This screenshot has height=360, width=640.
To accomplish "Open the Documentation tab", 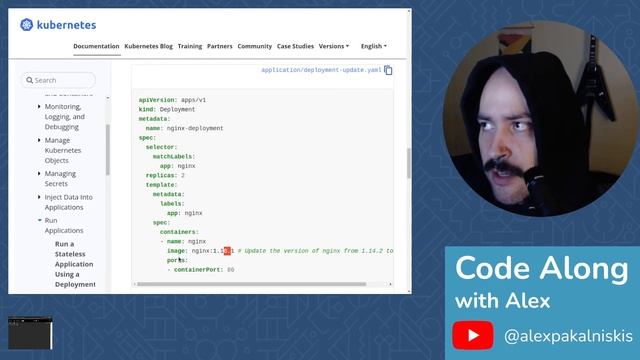I will coord(96,46).
